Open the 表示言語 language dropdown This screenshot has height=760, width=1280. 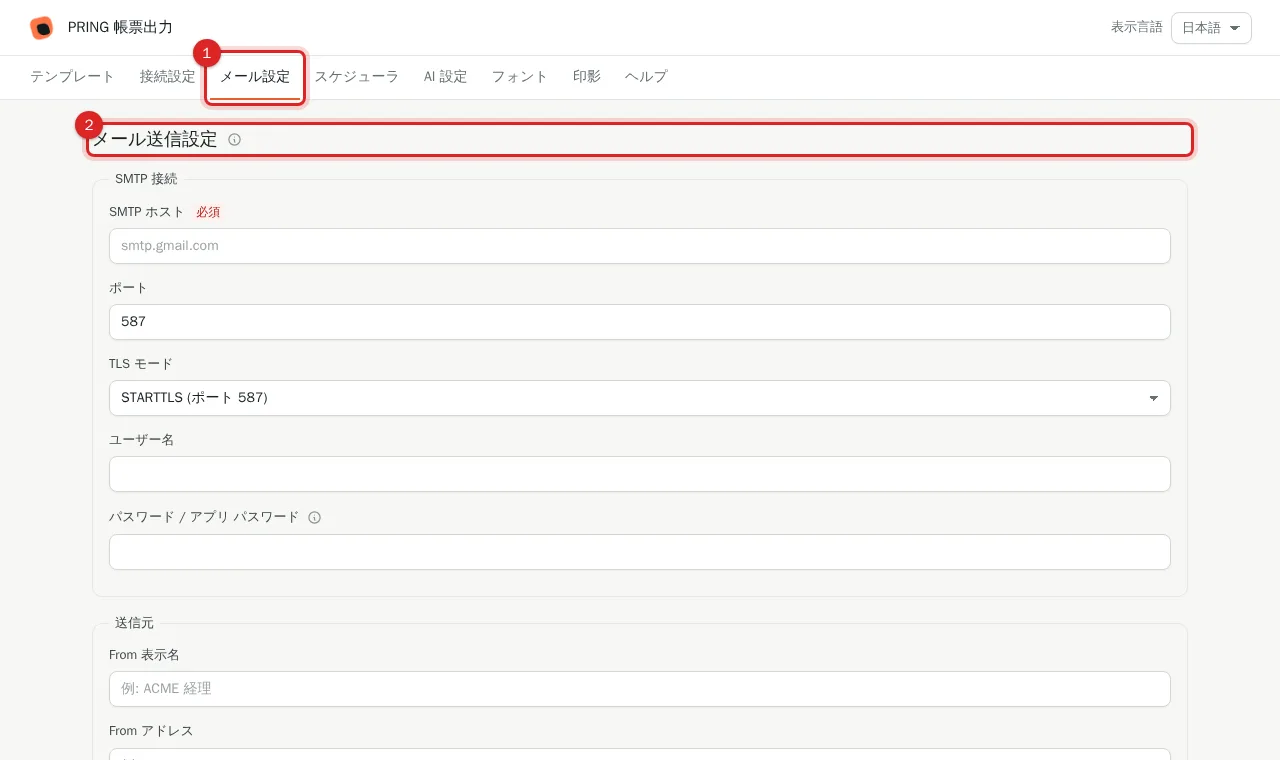tap(1211, 28)
